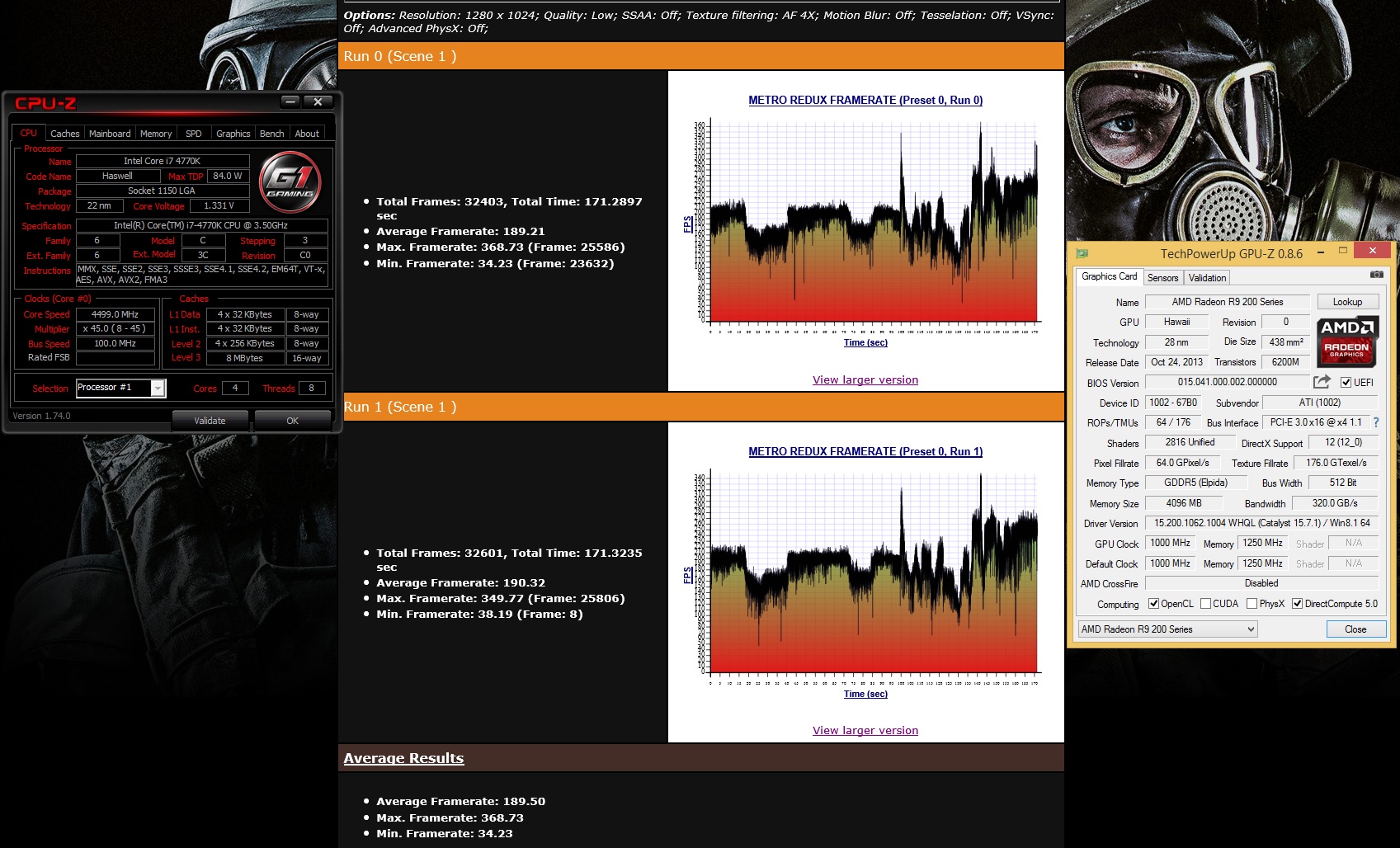Open the Run 1 'View larger version' link
The width and height of the screenshot is (1400, 848).
(x=865, y=731)
